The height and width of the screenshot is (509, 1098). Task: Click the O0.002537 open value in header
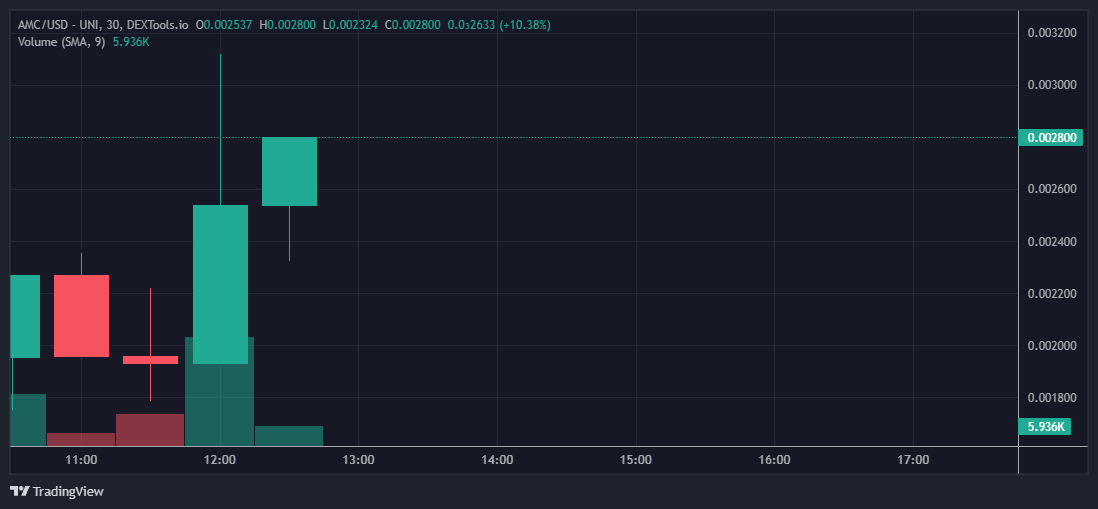tap(224, 25)
